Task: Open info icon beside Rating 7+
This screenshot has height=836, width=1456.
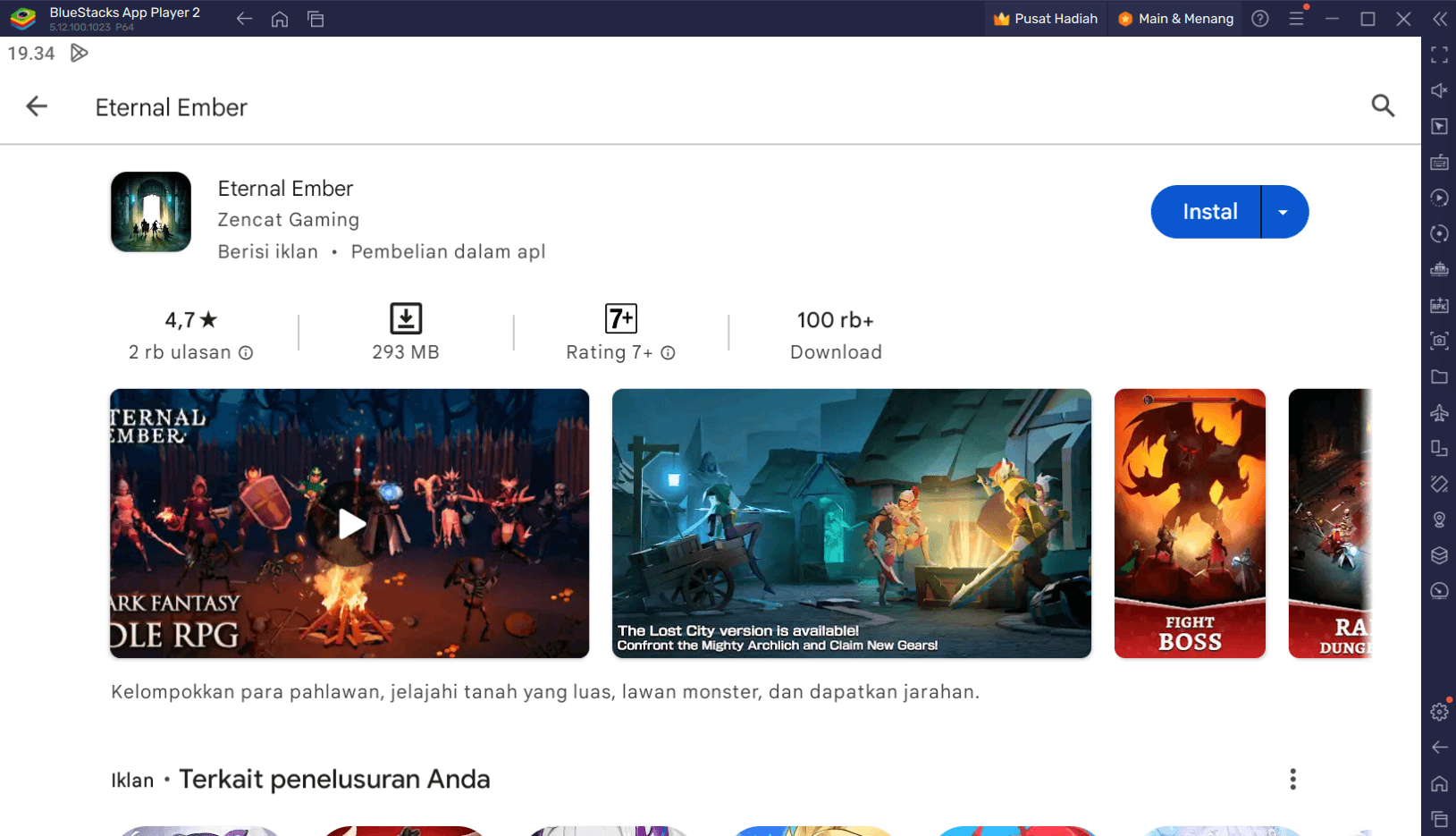Action: 668,353
